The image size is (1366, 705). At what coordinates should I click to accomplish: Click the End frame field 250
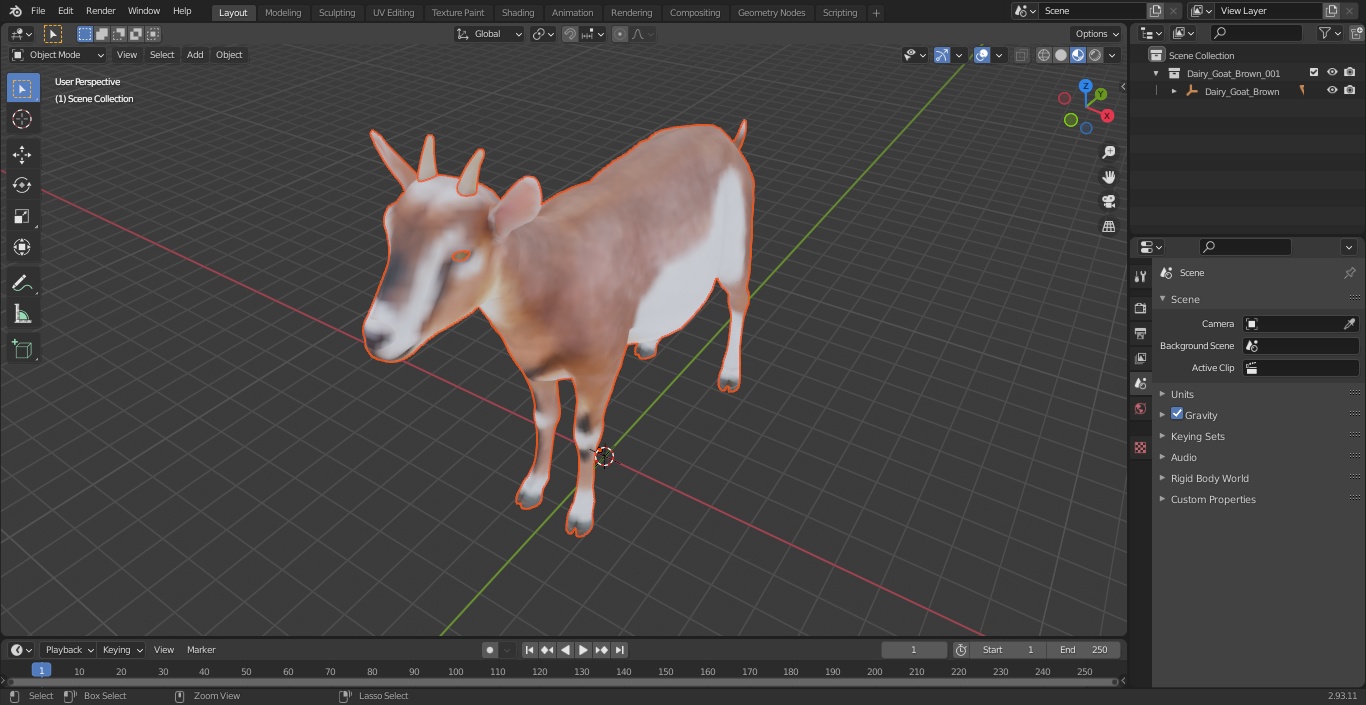1085,650
